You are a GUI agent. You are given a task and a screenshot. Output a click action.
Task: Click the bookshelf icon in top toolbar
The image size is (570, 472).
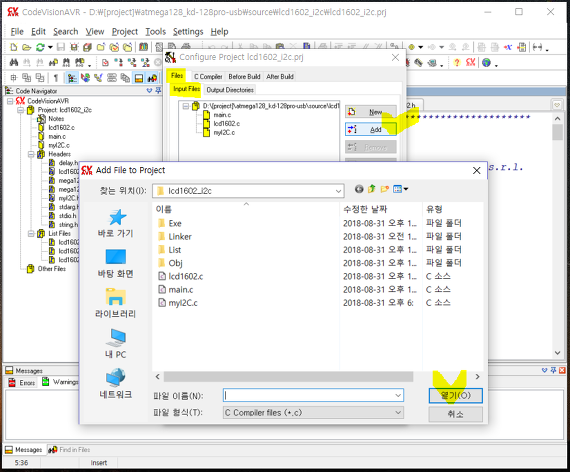(x=144, y=47)
